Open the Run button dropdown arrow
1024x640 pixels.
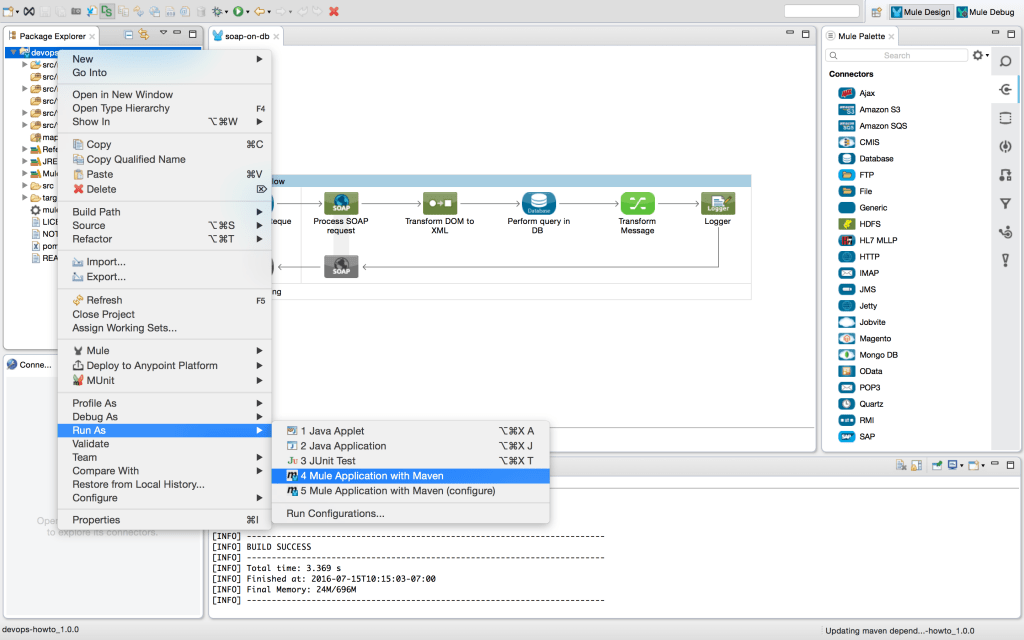248,12
